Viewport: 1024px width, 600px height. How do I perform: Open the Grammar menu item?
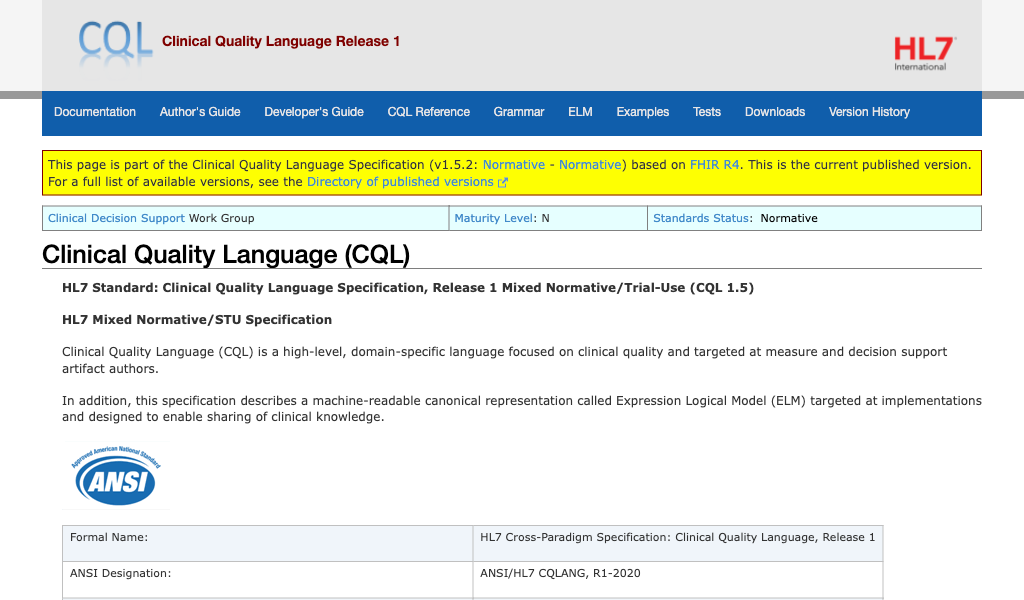click(x=519, y=112)
